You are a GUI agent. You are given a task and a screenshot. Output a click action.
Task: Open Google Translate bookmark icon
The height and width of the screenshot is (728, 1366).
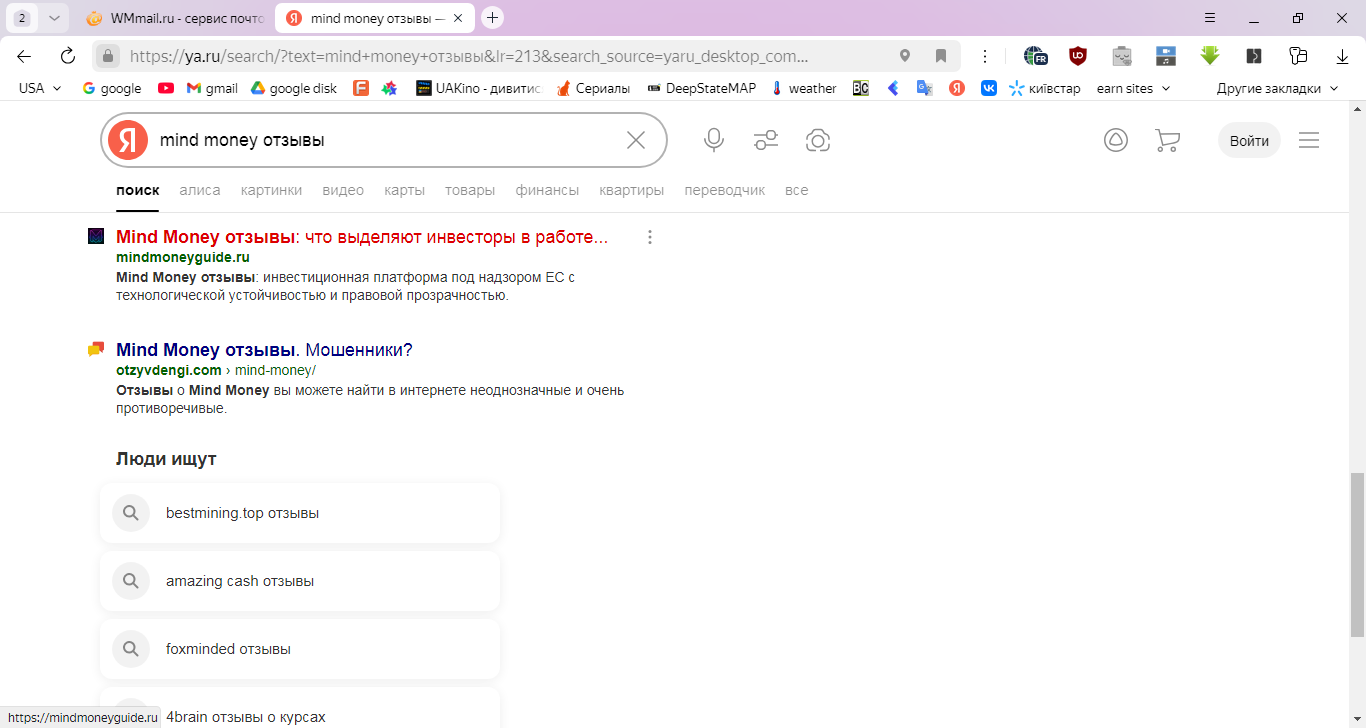click(925, 88)
